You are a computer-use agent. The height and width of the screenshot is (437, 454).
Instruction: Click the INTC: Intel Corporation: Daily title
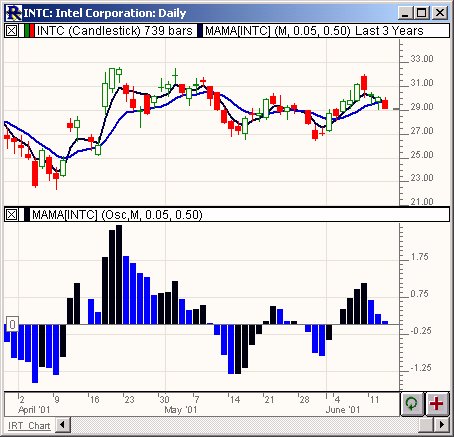click(105, 13)
